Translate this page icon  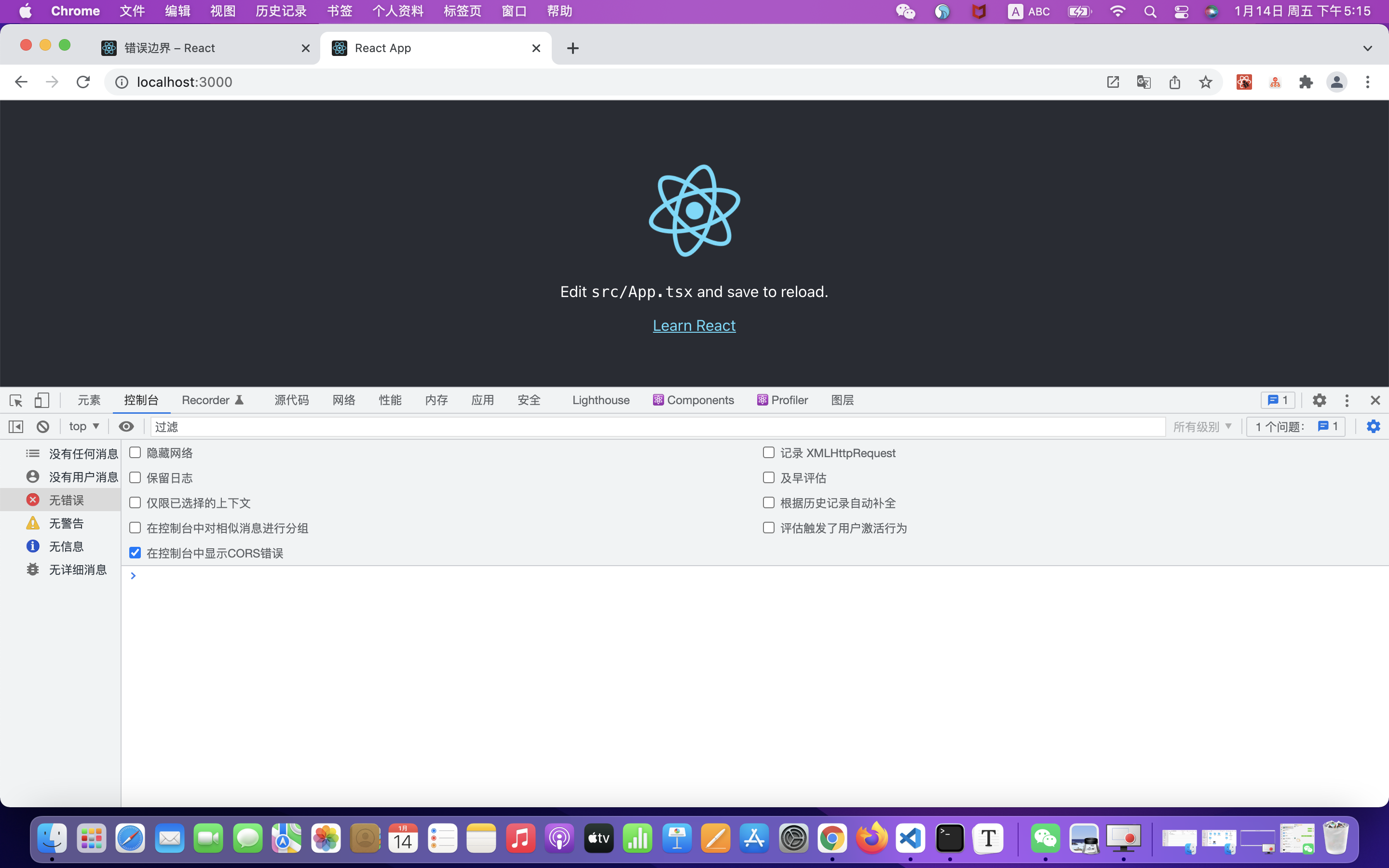pos(1144,82)
